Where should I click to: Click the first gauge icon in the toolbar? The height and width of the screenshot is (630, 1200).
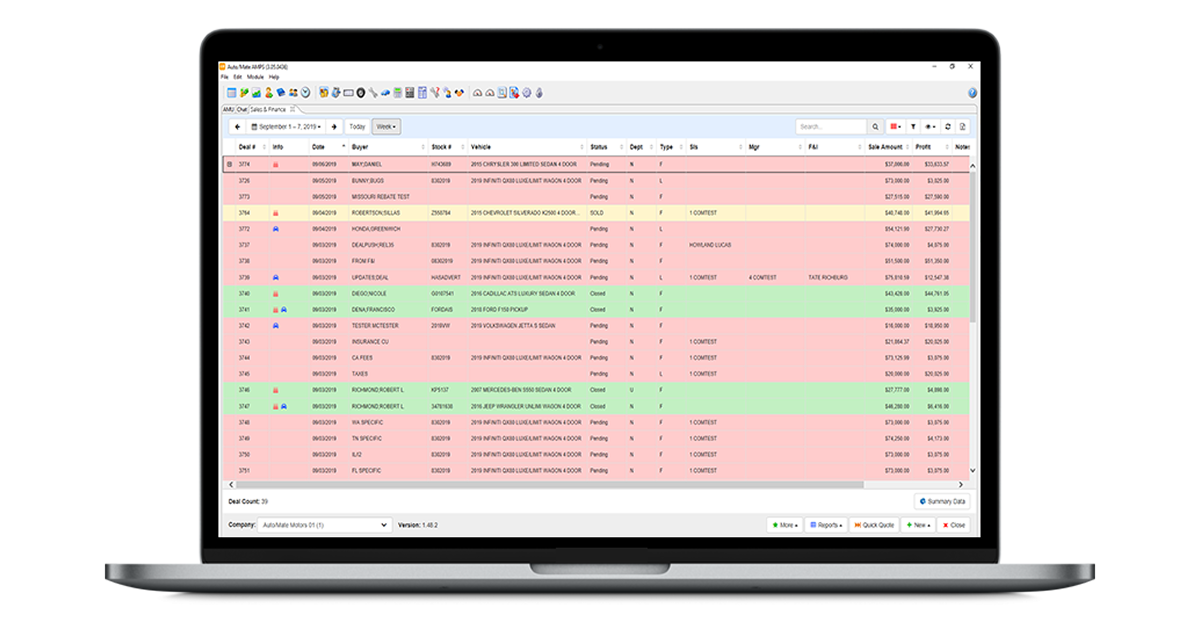(477, 93)
